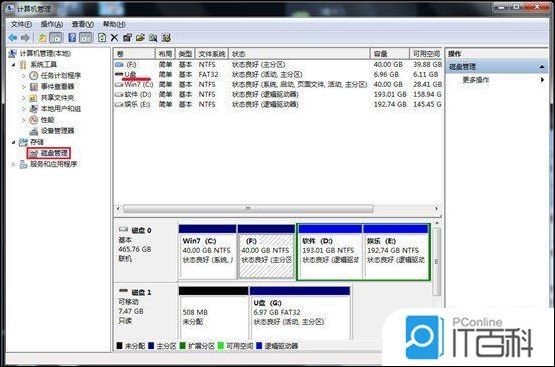Click the 磁盘 1 removable disk icon
Viewport: 555px width, 367px height.
coord(123,291)
